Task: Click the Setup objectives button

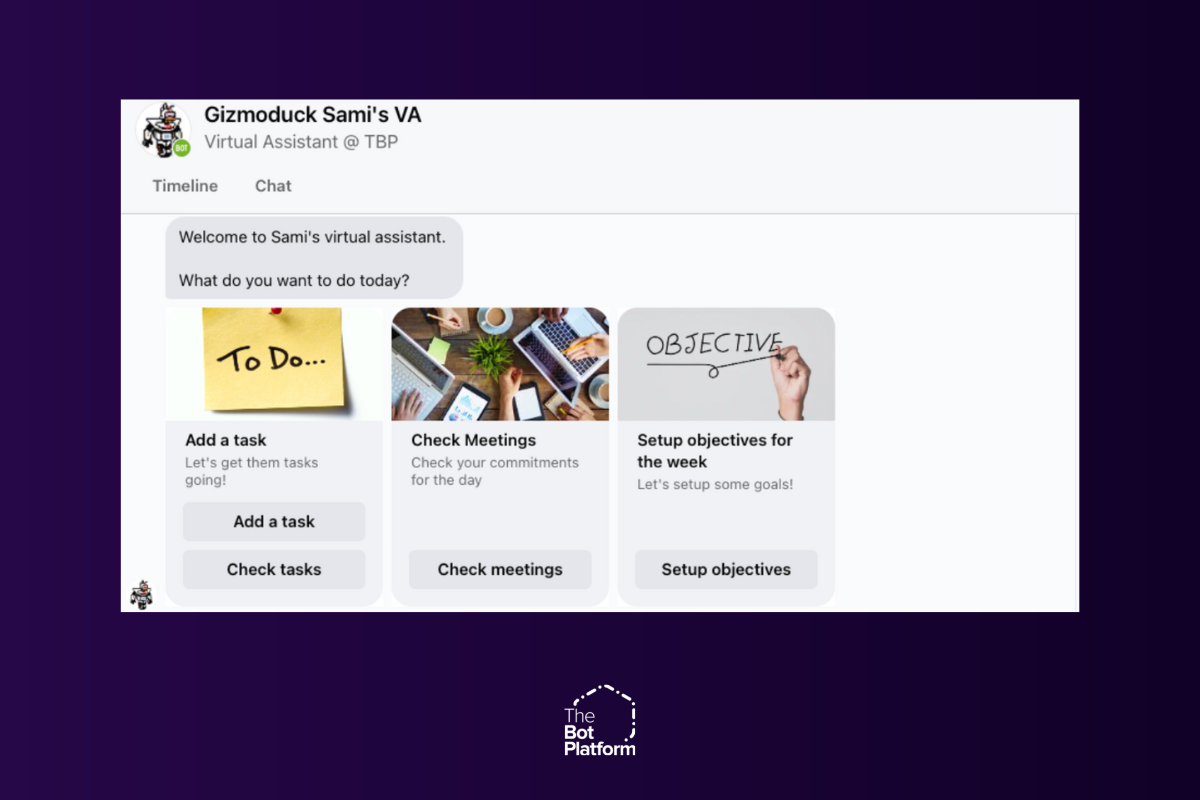Action: tap(726, 569)
